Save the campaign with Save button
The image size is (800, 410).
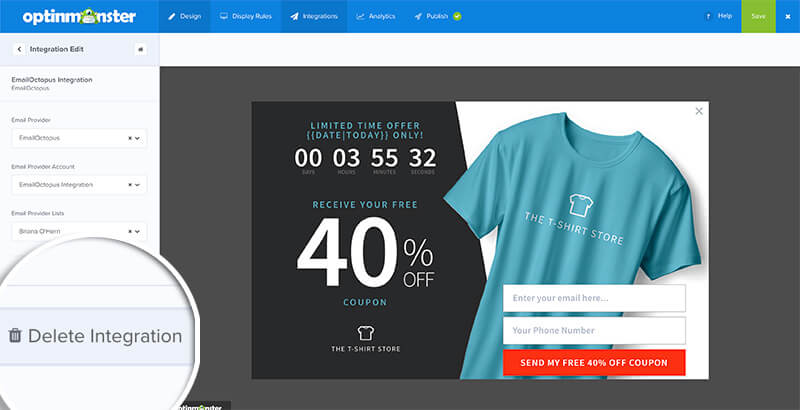(758, 16)
